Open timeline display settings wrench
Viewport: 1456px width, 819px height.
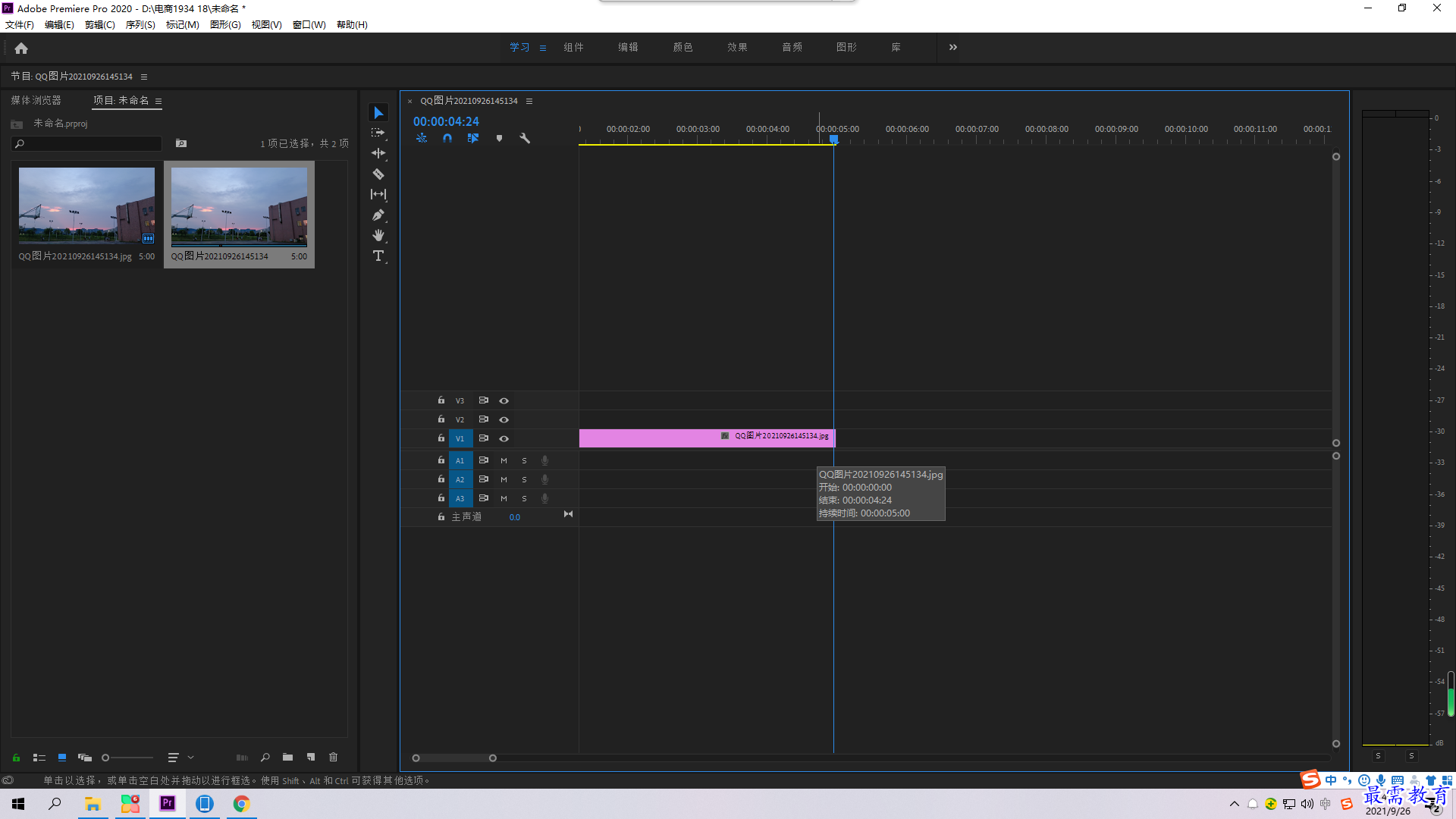click(525, 138)
